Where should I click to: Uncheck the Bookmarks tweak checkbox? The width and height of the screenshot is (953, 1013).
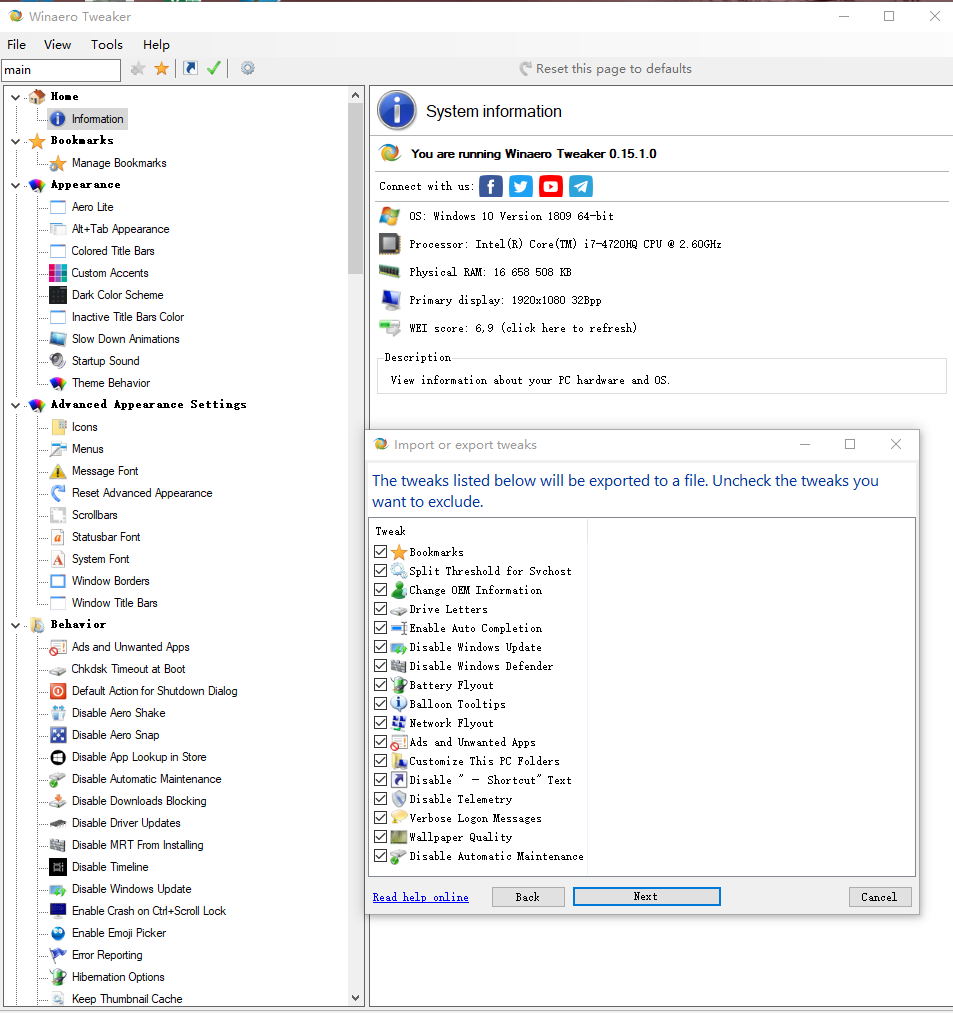381,552
